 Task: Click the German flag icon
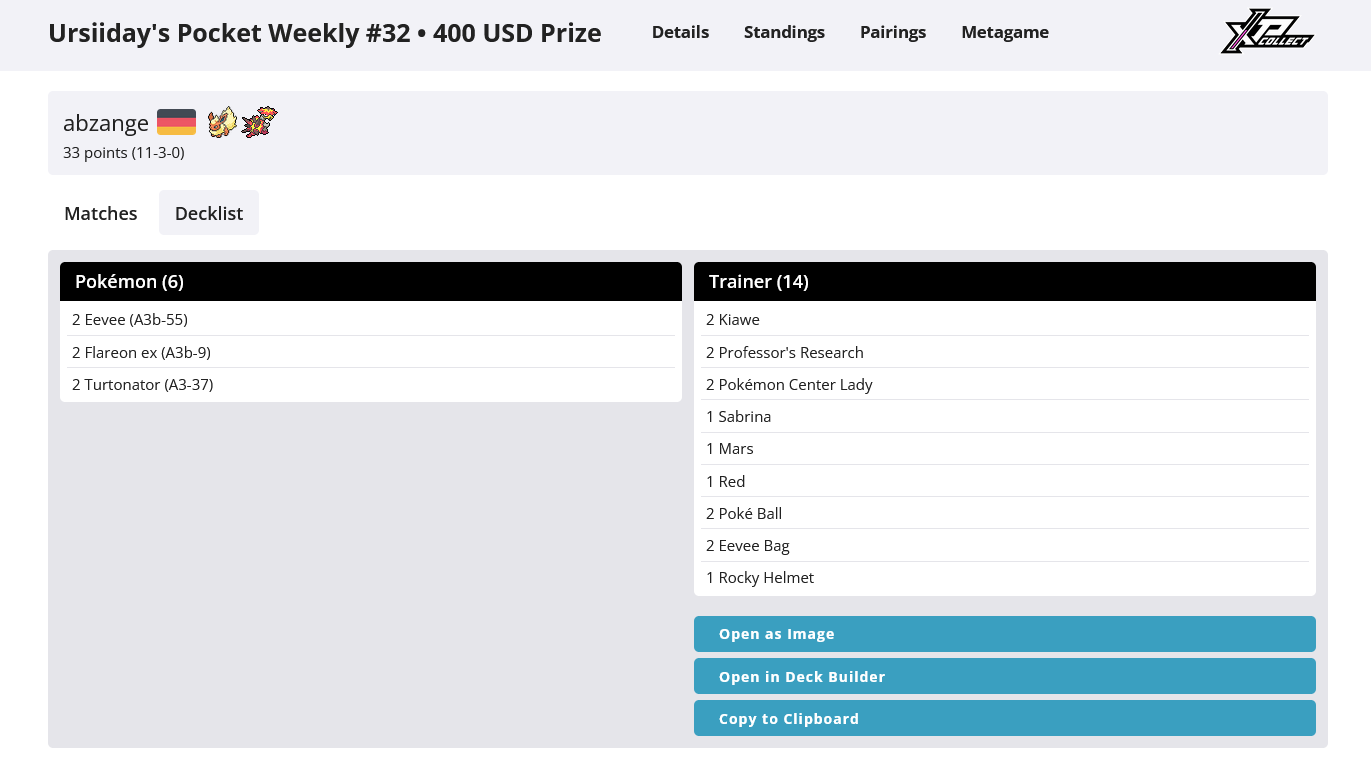pos(176,122)
